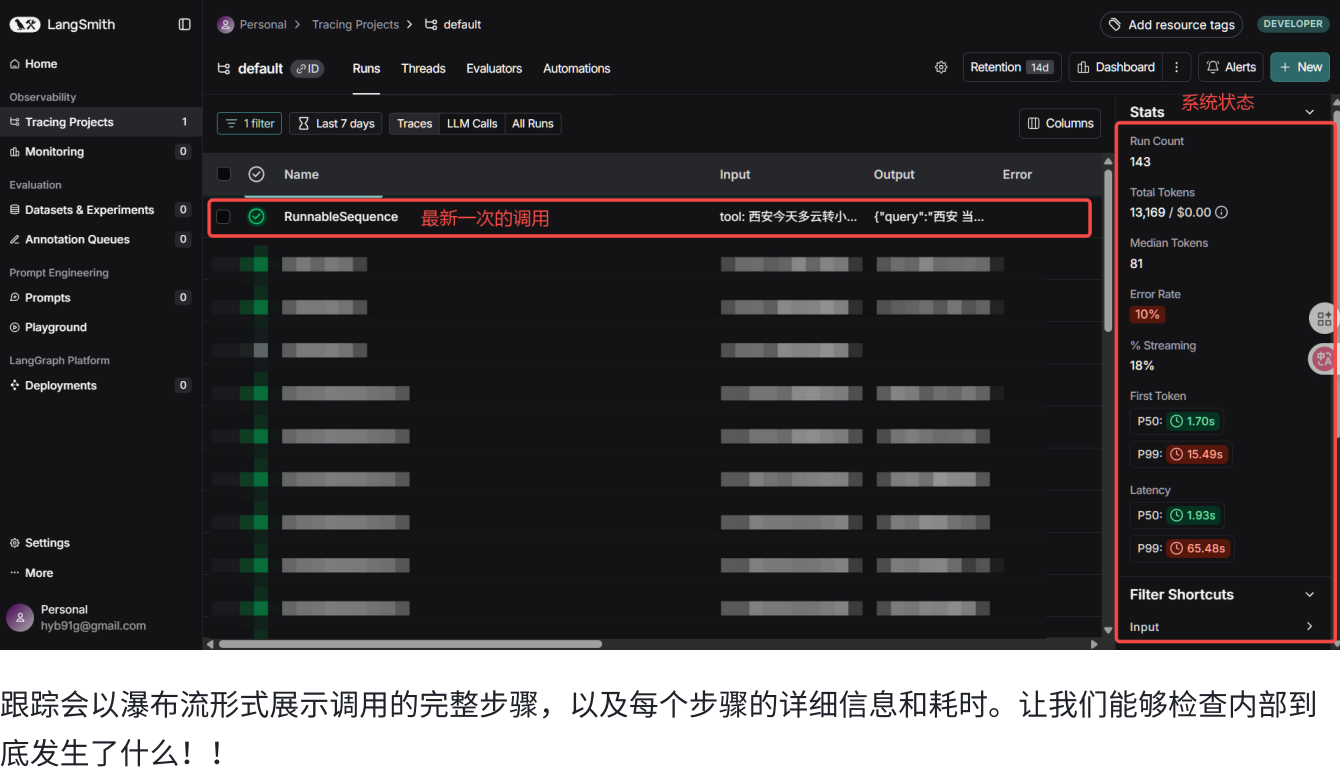The width and height of the screenshot is (1340, 774).
Task: Click the Error column header
Action: point(1017,174)
